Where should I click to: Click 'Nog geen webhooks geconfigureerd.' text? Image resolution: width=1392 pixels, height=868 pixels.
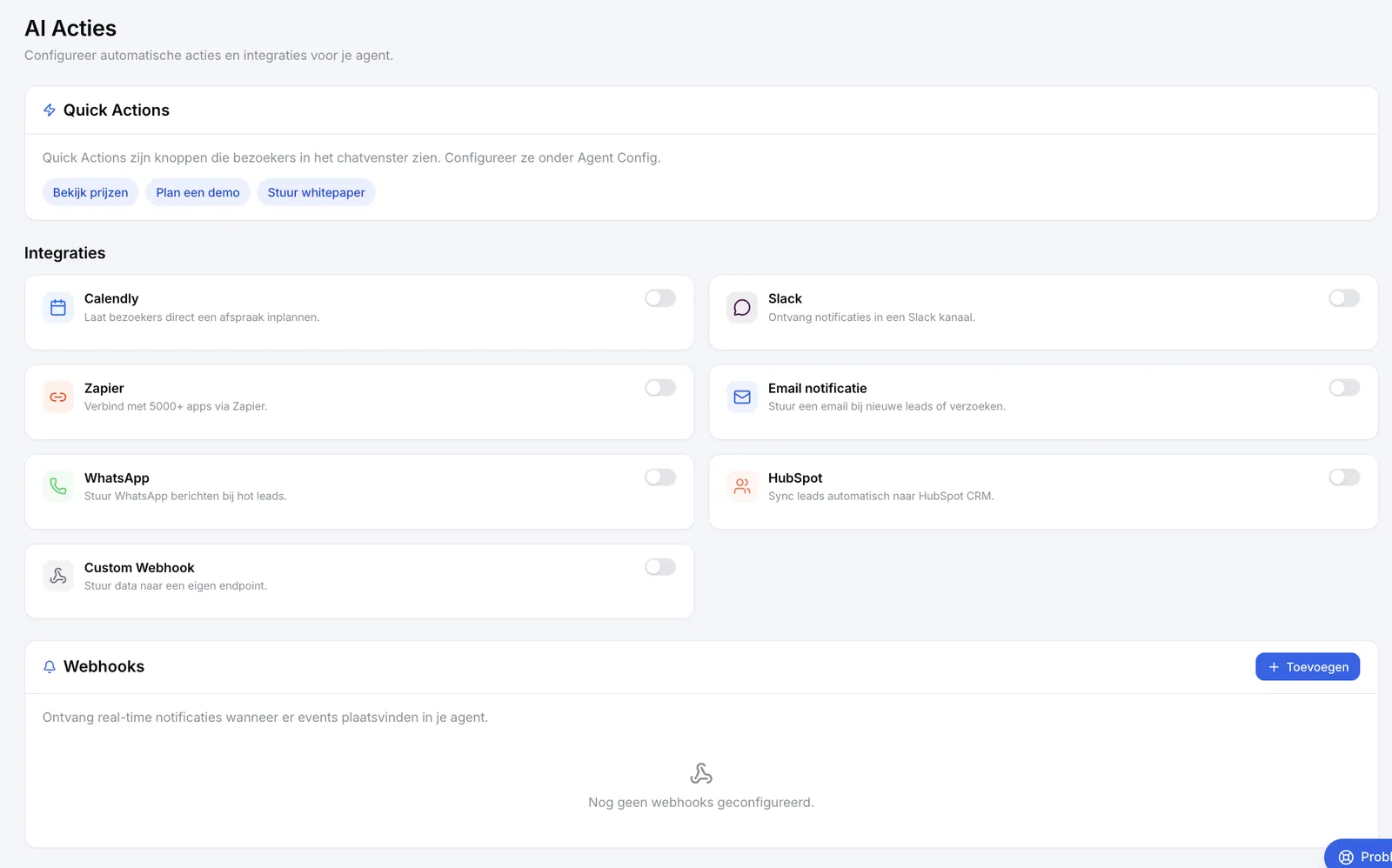[701, 803]
